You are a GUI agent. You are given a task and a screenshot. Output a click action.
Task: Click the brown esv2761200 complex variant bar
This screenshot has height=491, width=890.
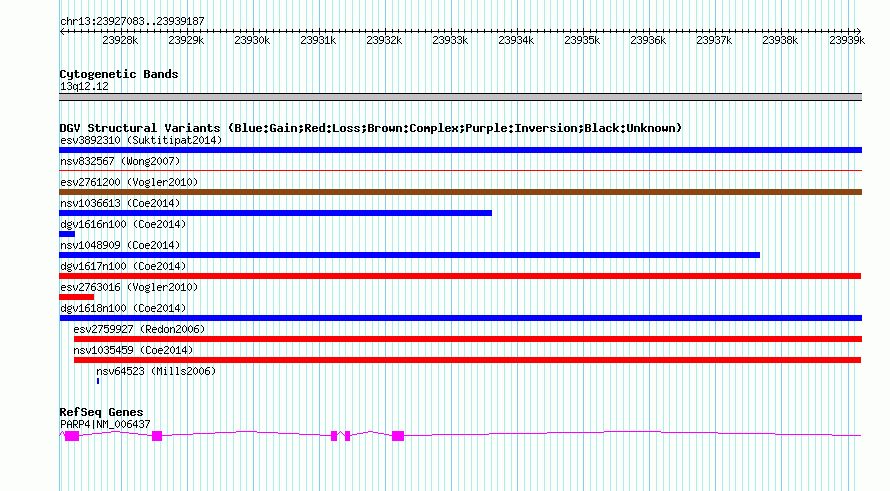tap(460, 192)
